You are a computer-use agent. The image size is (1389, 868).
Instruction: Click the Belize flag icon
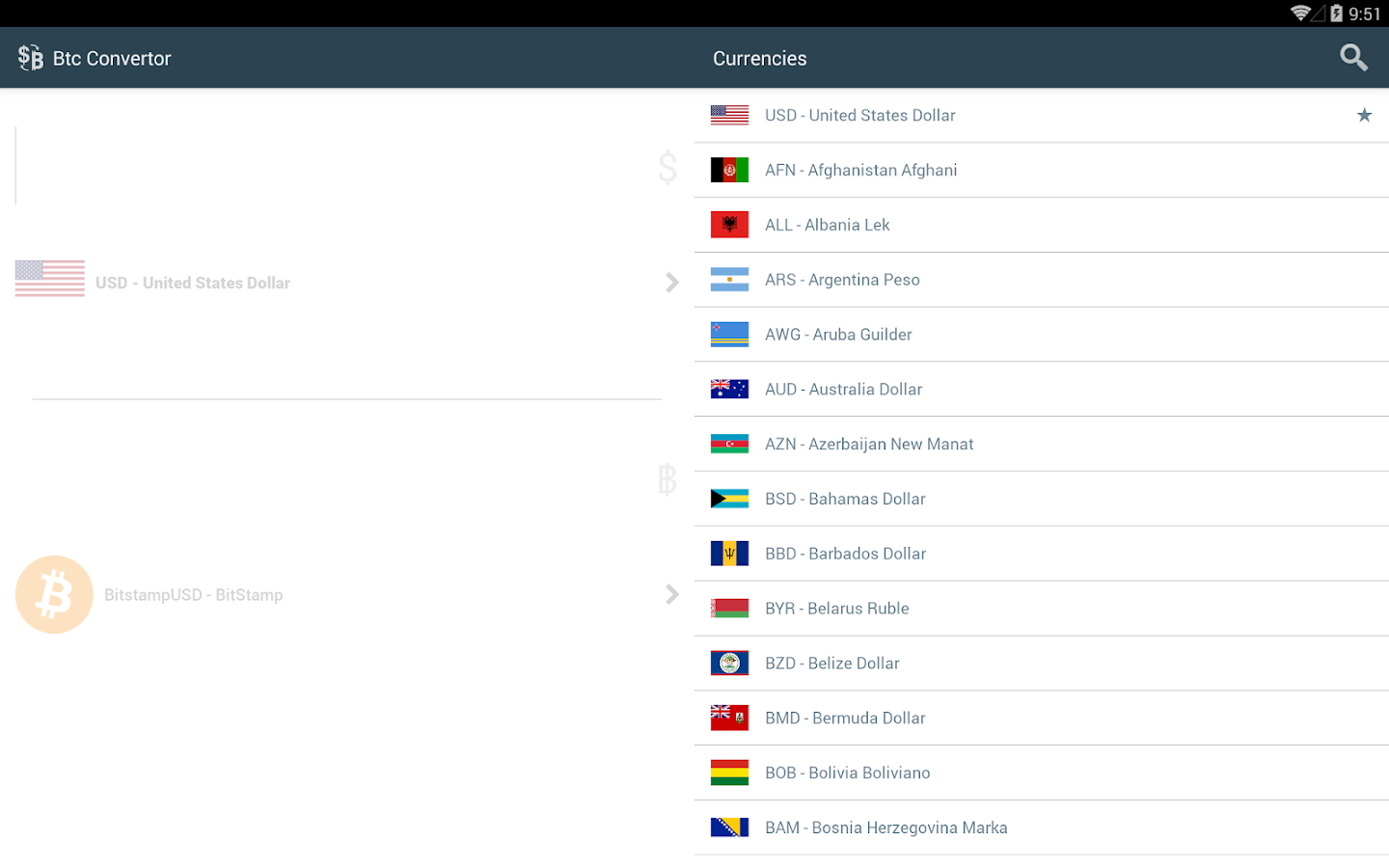(x=729, y=664)
